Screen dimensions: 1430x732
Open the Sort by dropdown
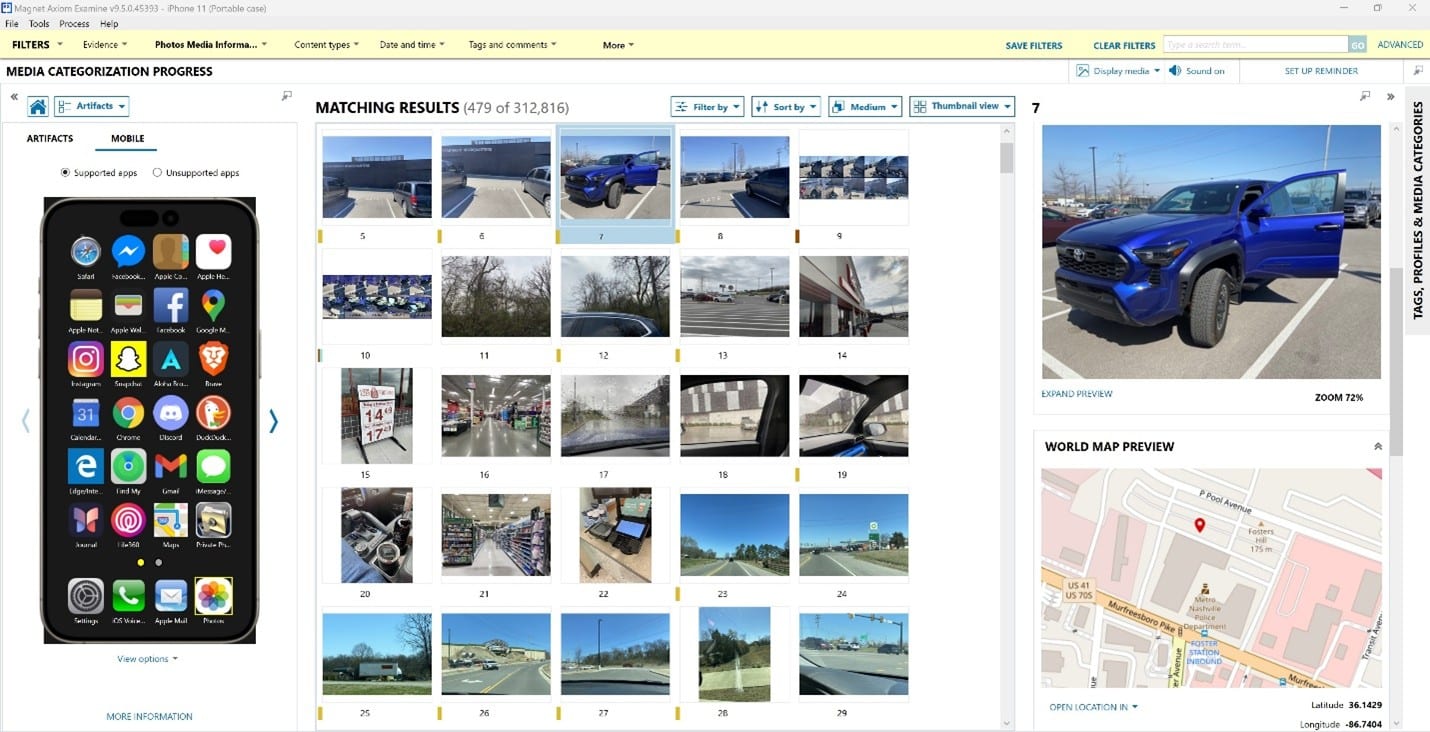[x=786, y=106]
